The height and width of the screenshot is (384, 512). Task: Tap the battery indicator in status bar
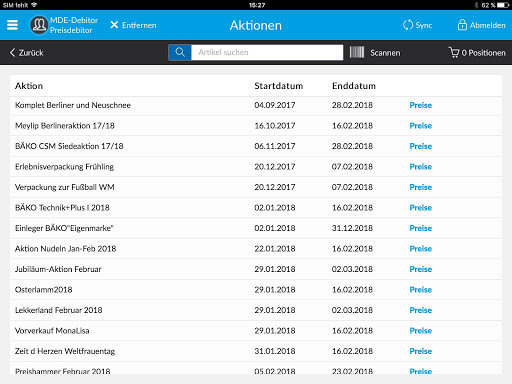[x=503, y=5]
